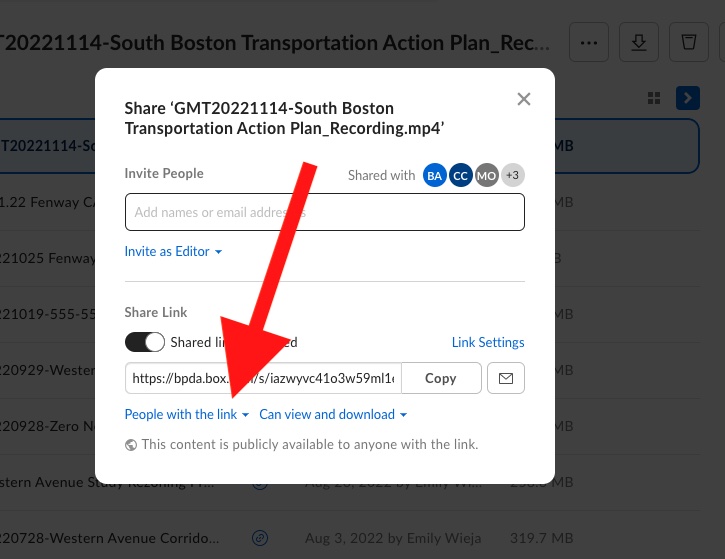Click the trash delete icon
The width and height of the screenshot is (725, 559).
[688, 42]
